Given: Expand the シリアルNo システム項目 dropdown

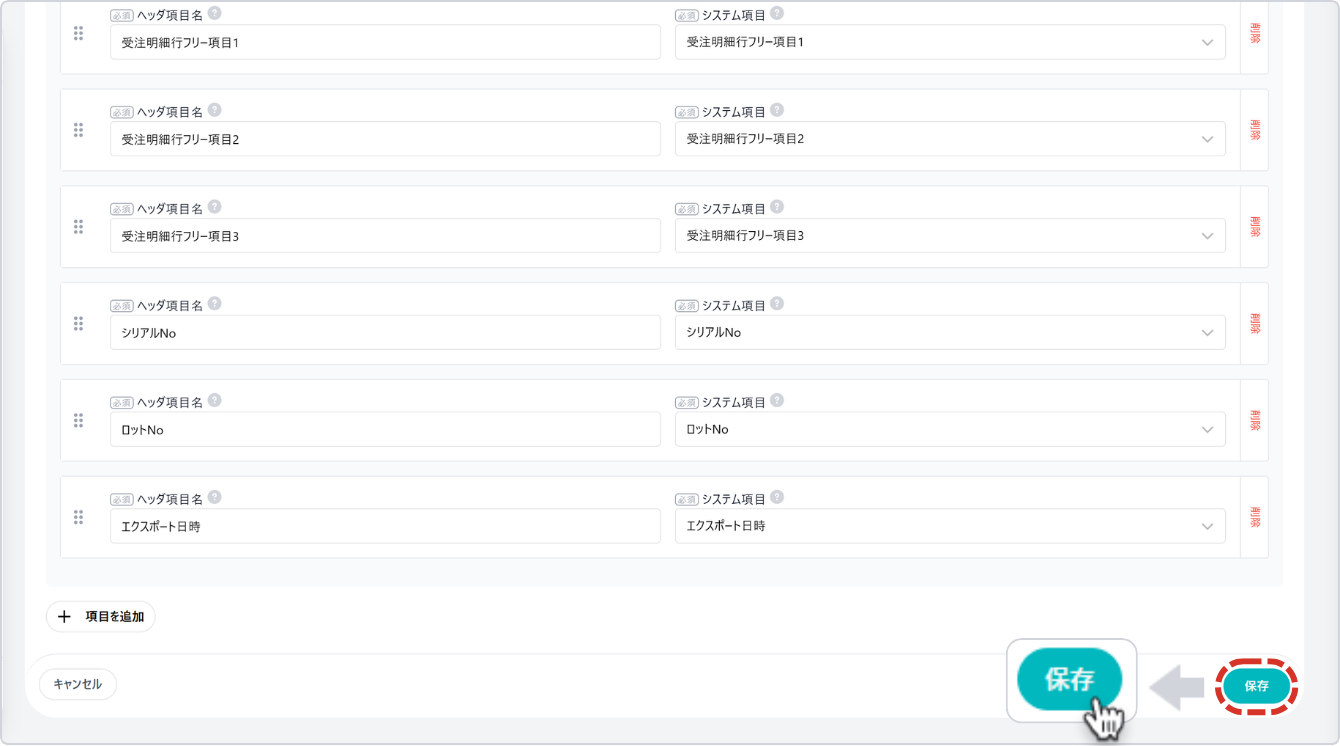Looking at the screenshot, I should (950, 332).
